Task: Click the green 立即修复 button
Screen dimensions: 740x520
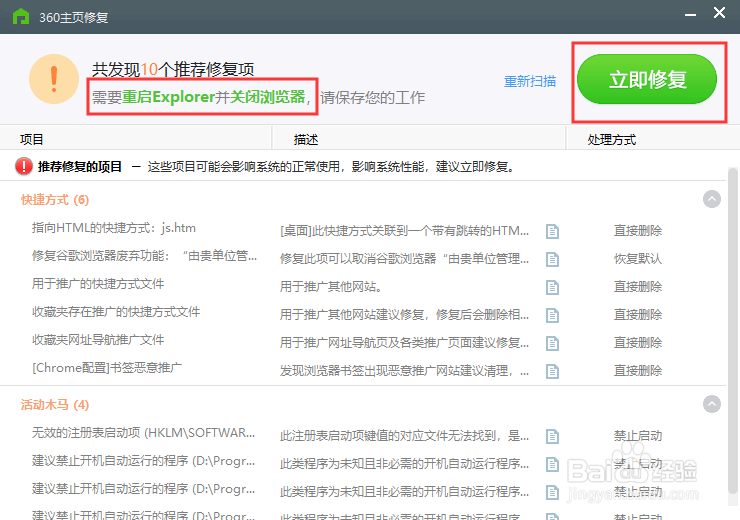Action: (x=647, y=79)
